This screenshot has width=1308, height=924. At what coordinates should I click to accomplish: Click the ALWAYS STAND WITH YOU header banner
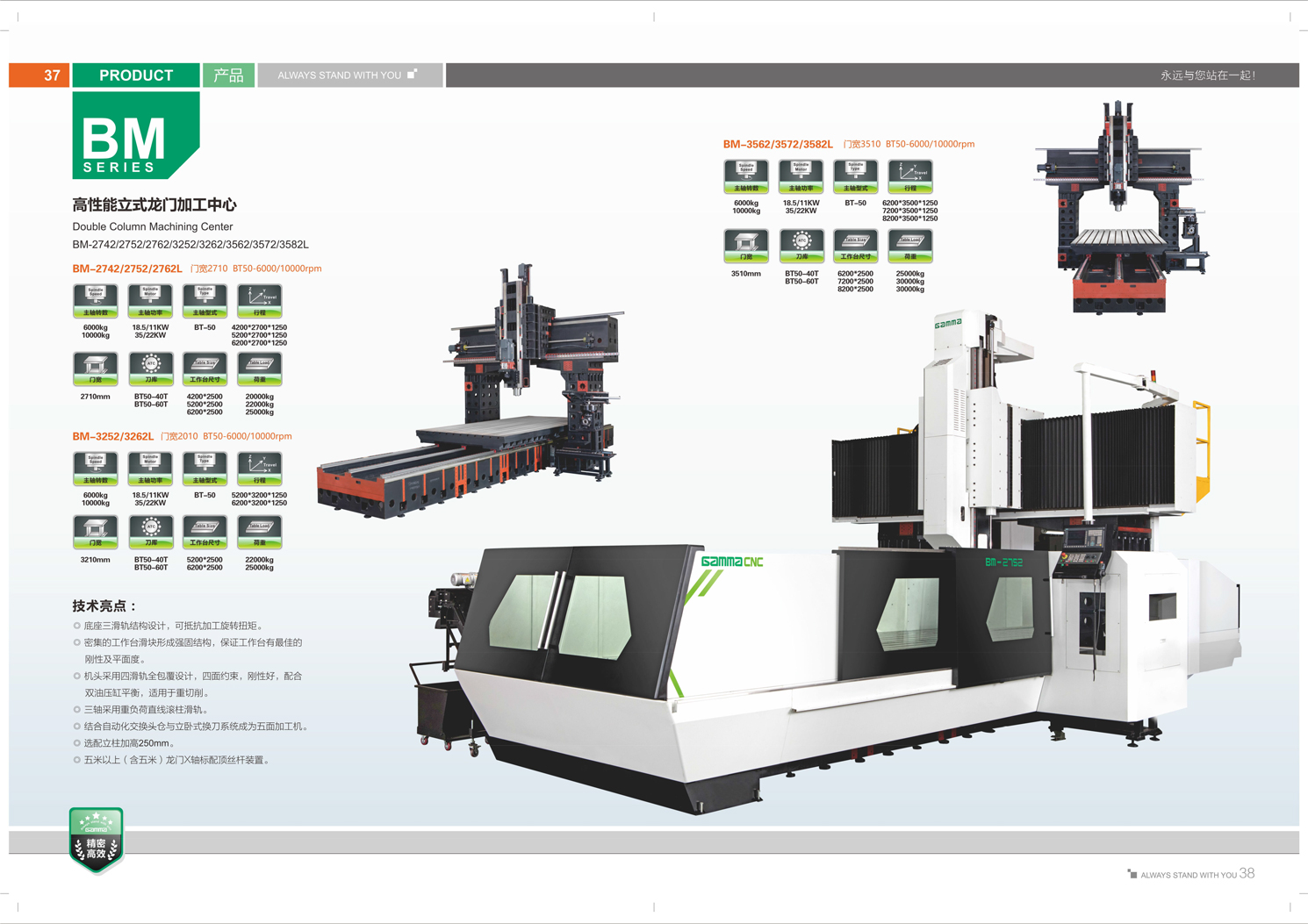point(349,75)
